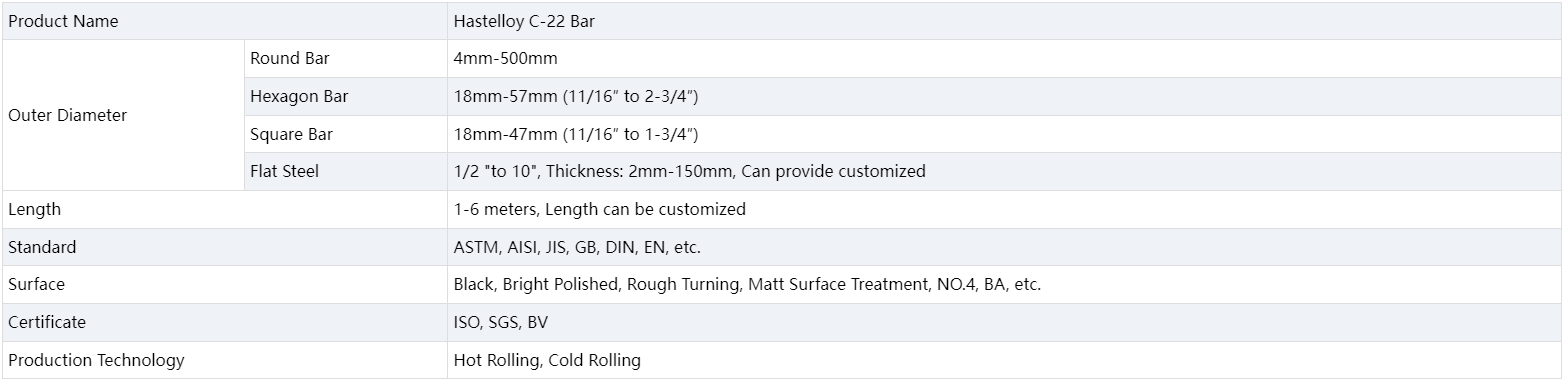
Task: Click the Hot Rolling, Cold Rolling text
Action: [547, 360]
